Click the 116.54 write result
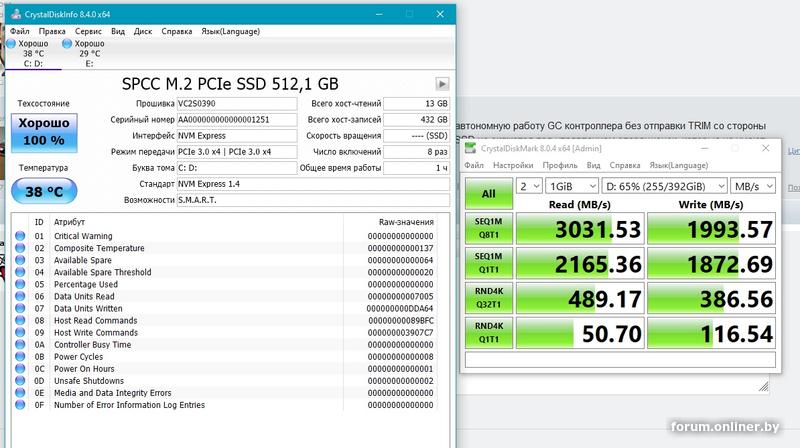 click(711, 333)
